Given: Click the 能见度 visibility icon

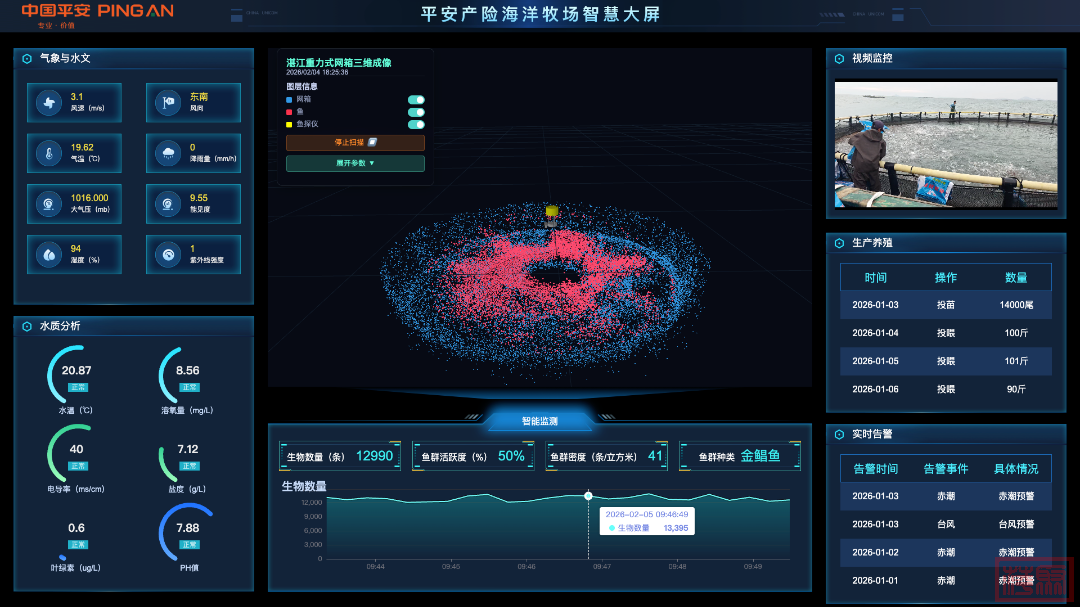Looking at the screenshot, I should click(167, 204).
